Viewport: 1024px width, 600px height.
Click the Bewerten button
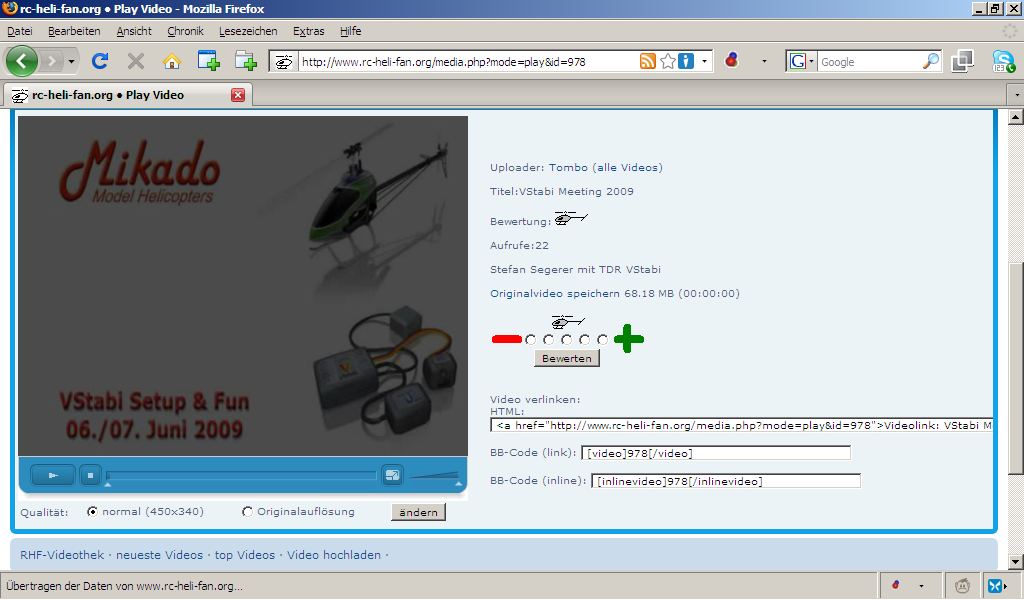[x=567, y=358]
